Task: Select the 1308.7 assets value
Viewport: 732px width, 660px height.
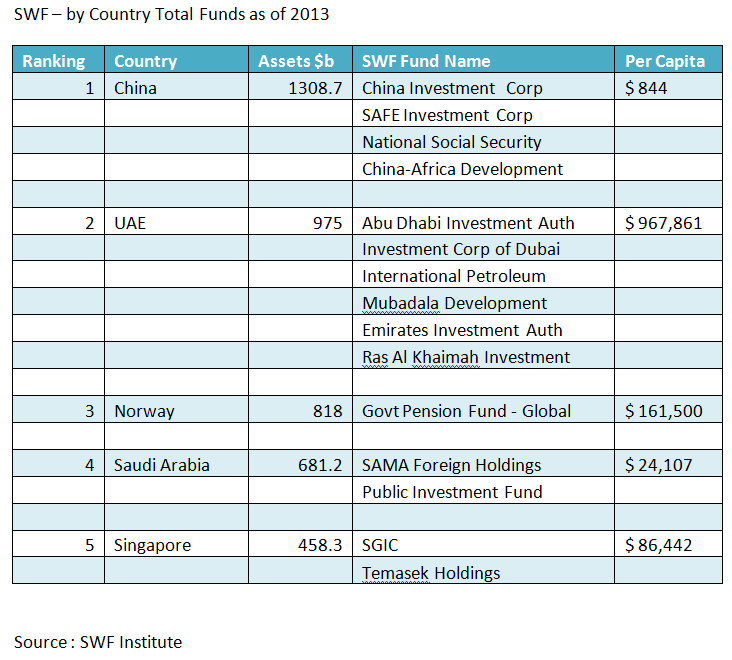Action: (x=315, y=88)
